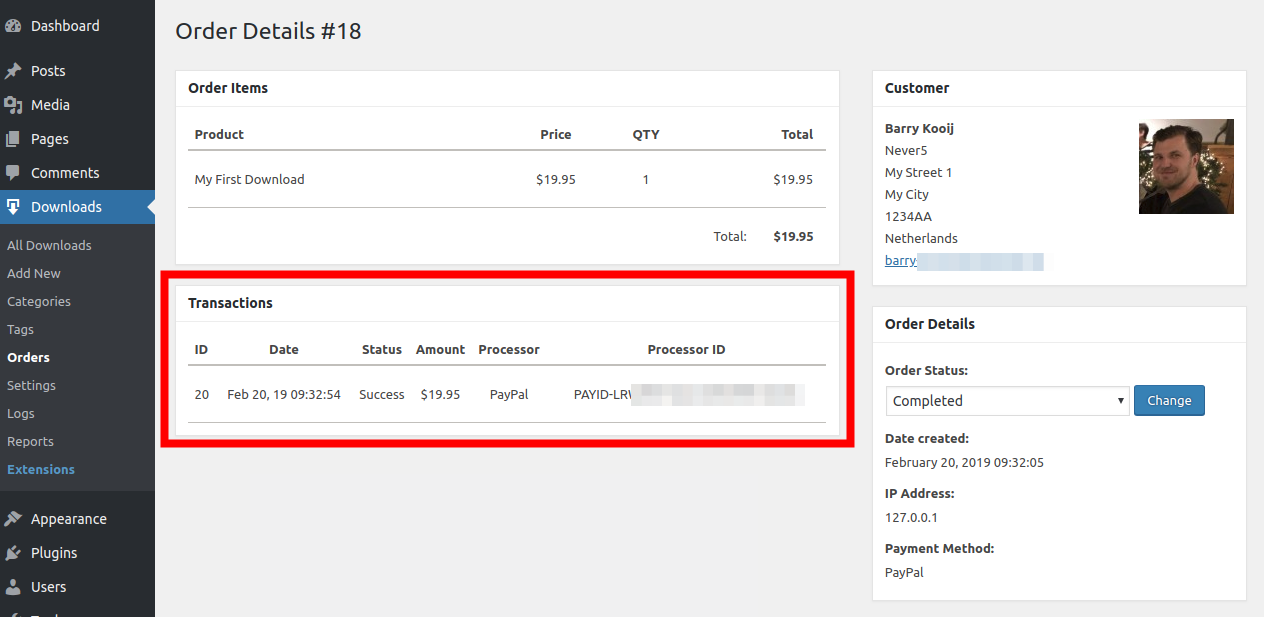
Task: Select the My First Download product entry
Action: pos(249,179)
